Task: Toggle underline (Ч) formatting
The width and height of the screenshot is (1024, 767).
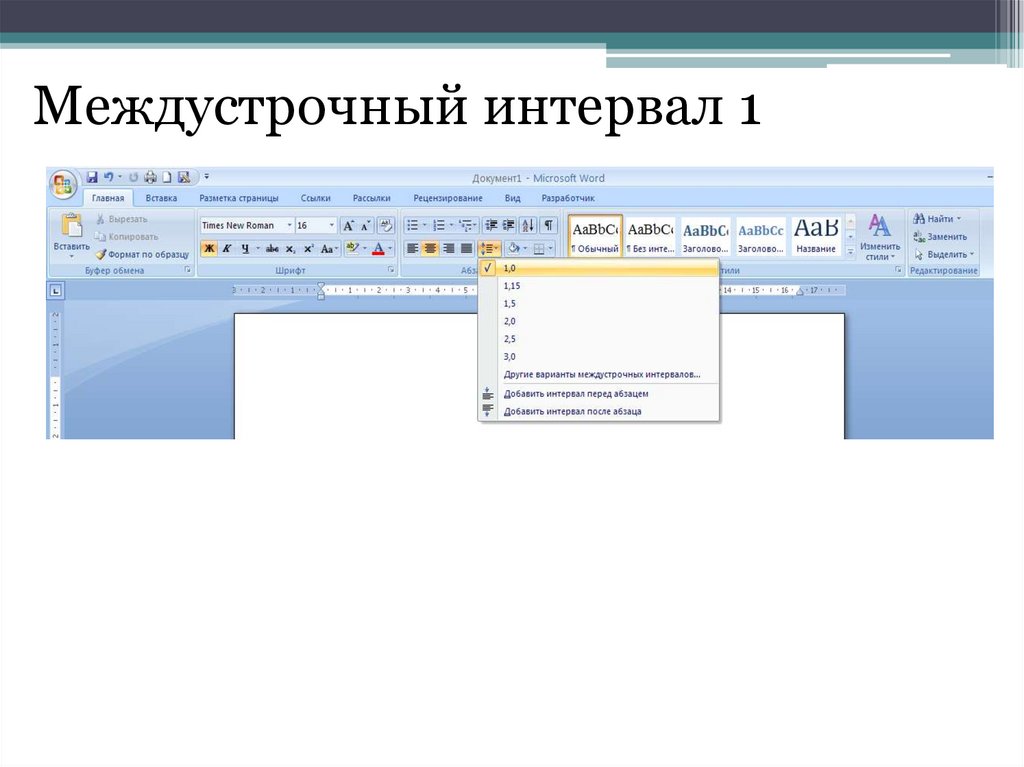Action: point(245,249)
